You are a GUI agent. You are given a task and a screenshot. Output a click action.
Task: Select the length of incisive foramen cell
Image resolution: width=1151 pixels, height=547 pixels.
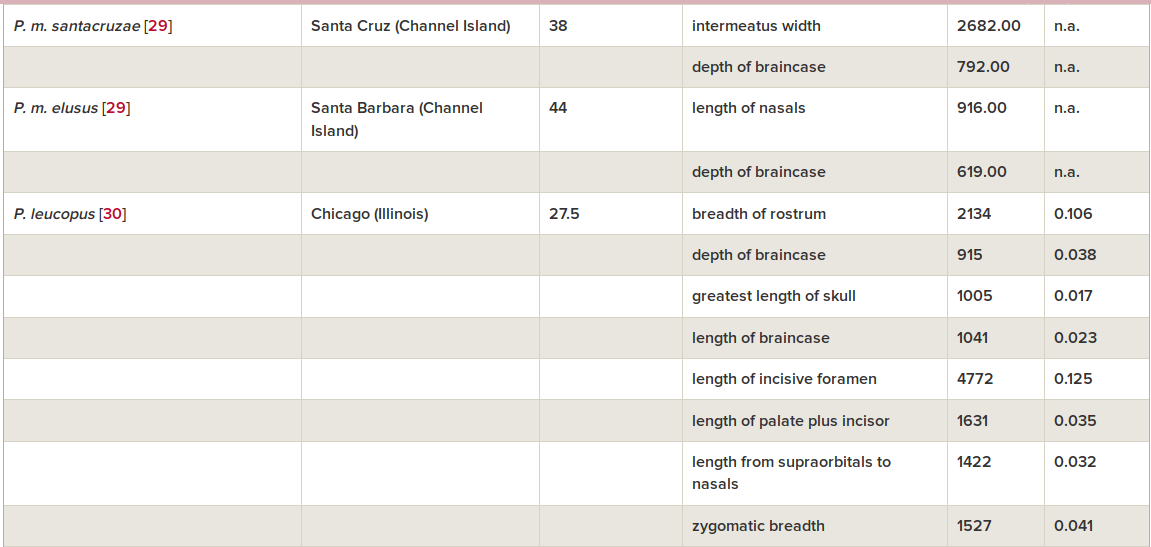[x=815, y=379]
